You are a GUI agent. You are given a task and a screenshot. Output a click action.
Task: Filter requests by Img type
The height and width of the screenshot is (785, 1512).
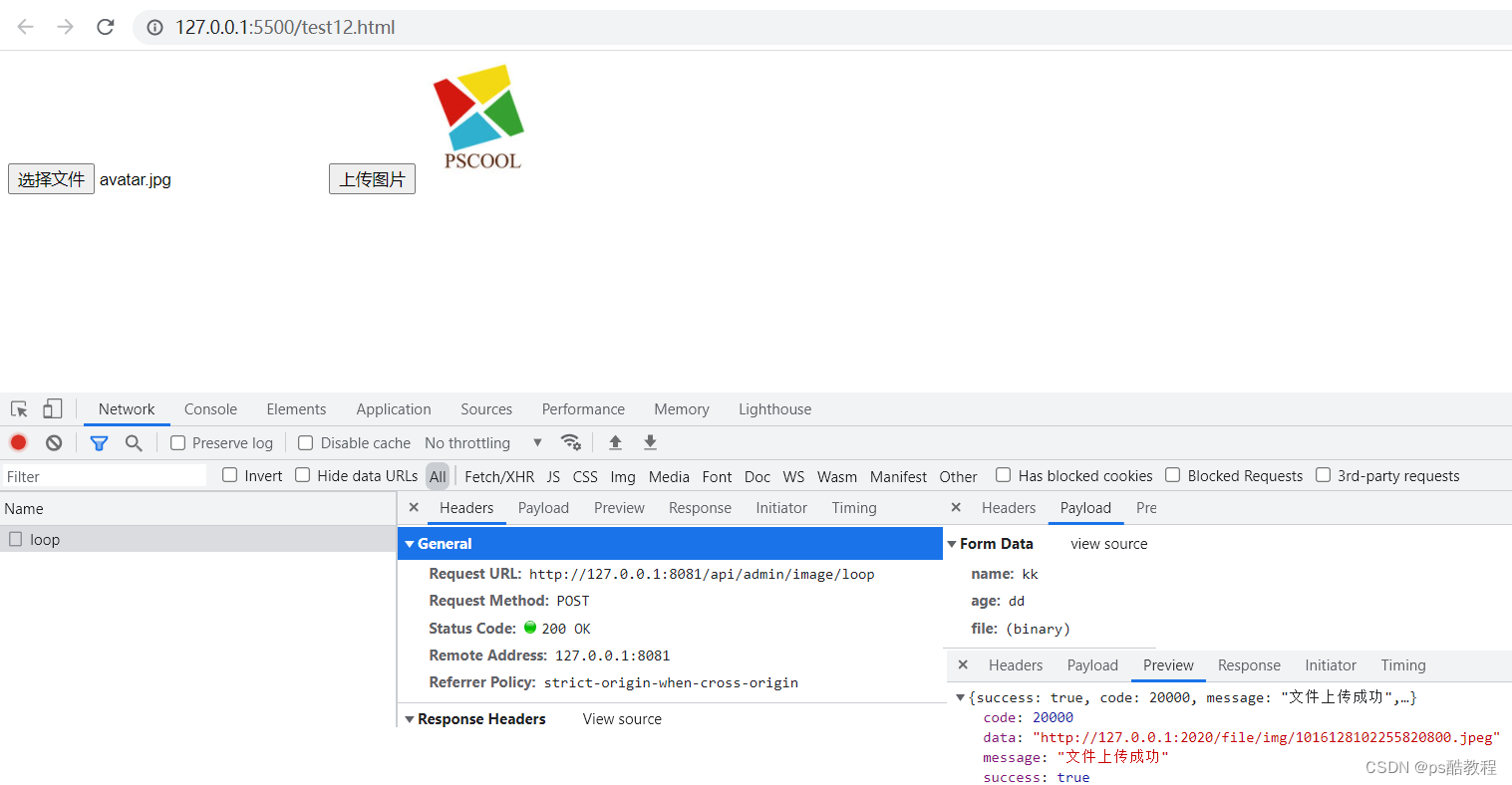[x=623, y=477]
